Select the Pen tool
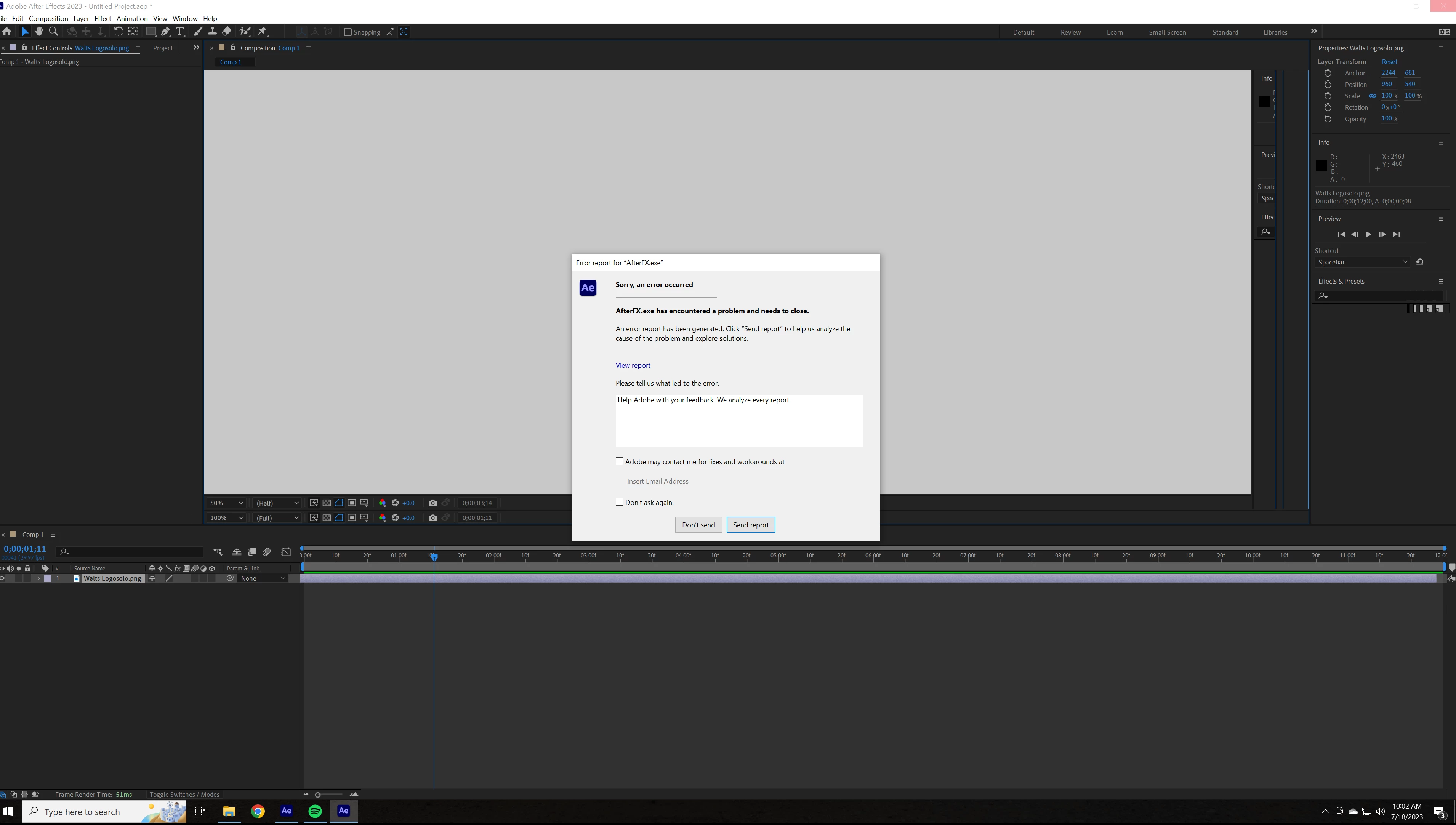This screenshot has width=1456, height=825. click(x=165, y=32)
